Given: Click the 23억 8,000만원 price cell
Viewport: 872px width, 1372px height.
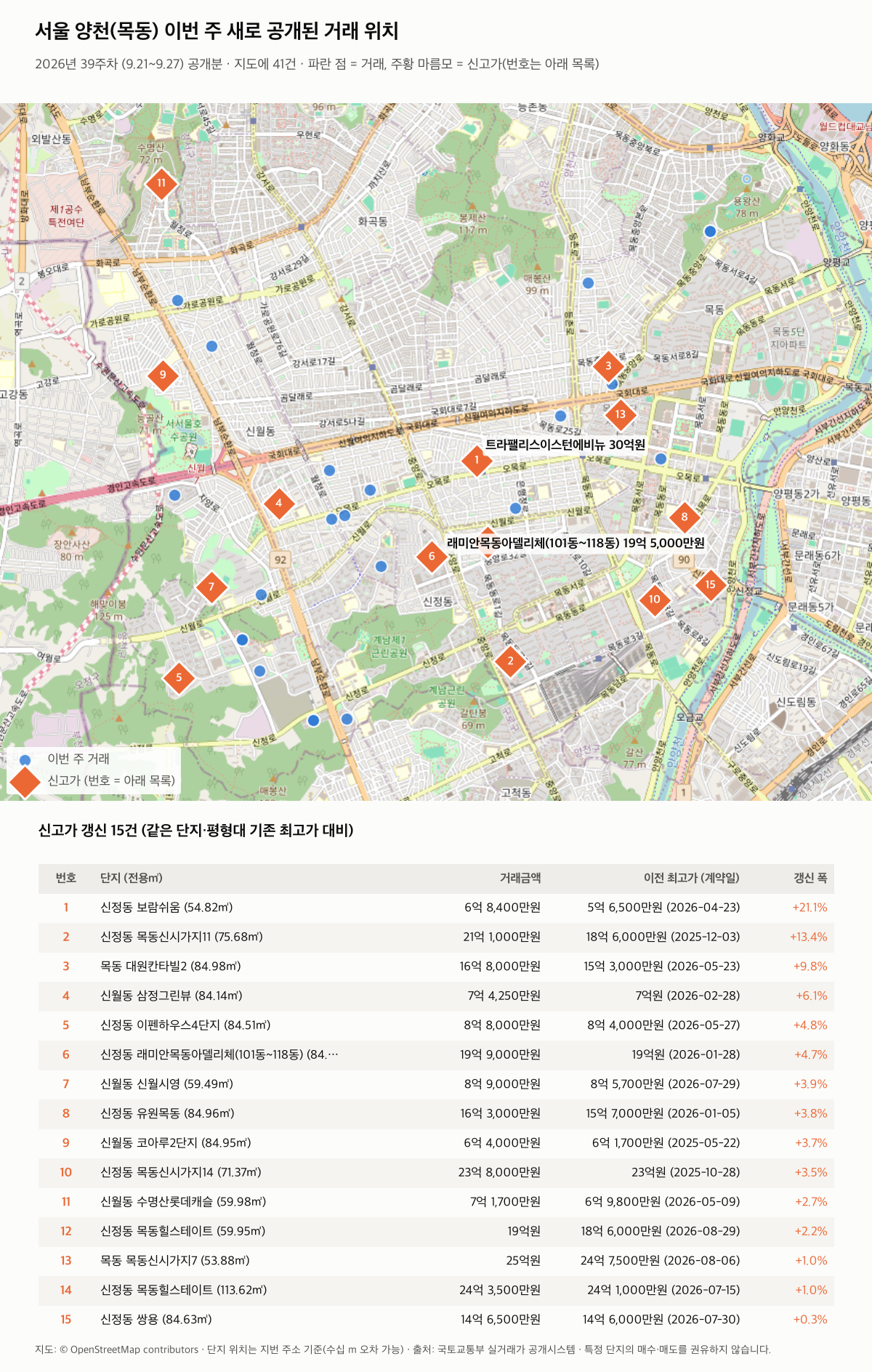Looking at the screenshot, I should (x=499, y=1172).
